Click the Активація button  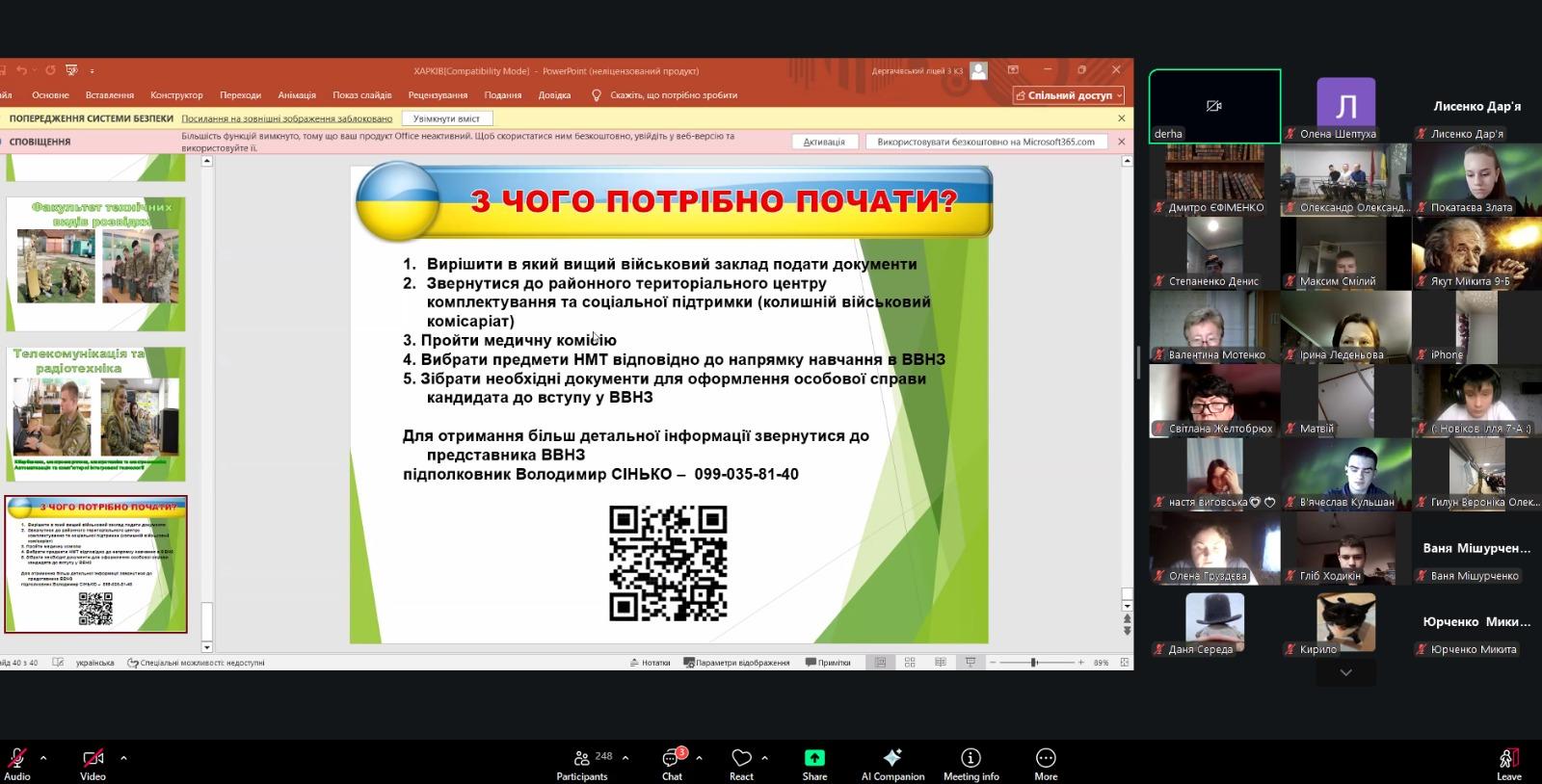click(824, 142)
